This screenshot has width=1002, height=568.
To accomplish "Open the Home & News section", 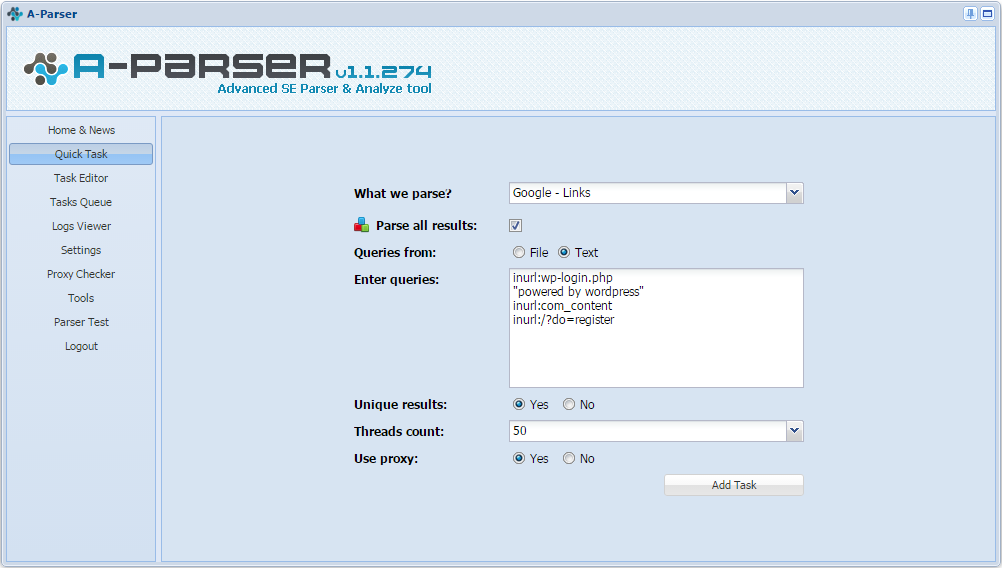I will click(81, 130).
